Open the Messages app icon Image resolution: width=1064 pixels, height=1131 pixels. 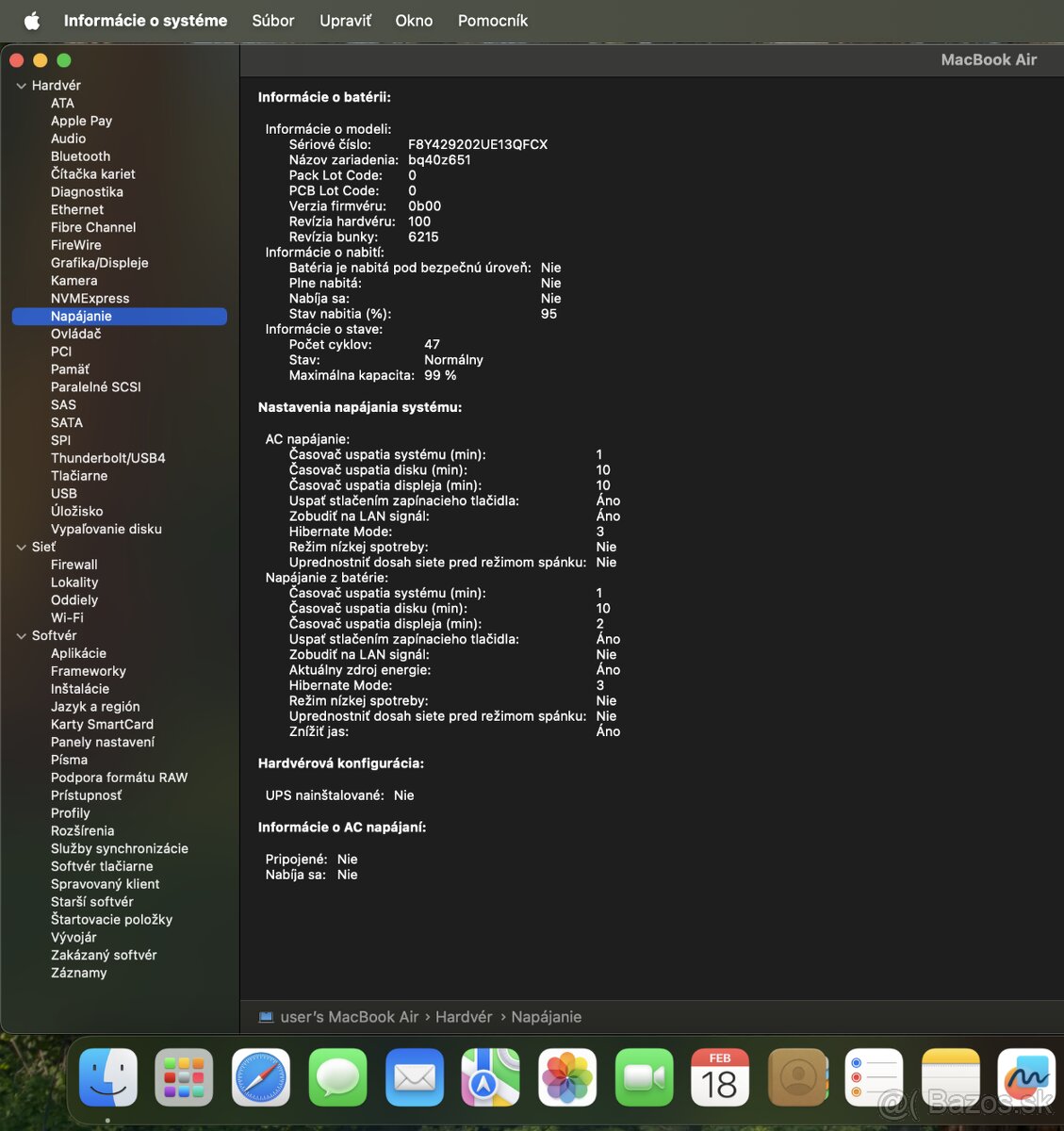(337, 1077)
